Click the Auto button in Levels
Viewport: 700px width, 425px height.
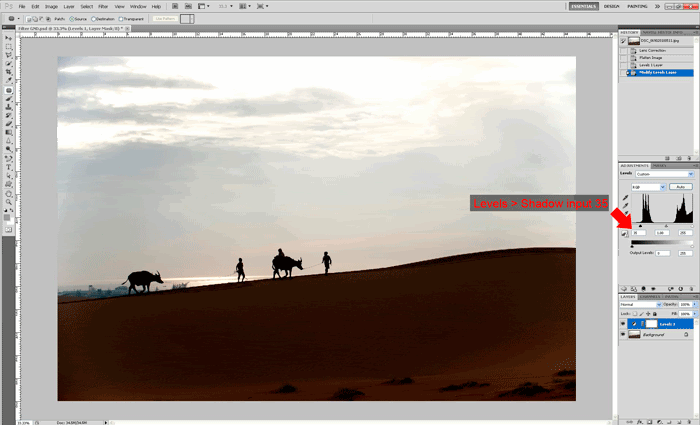[680, 187]
